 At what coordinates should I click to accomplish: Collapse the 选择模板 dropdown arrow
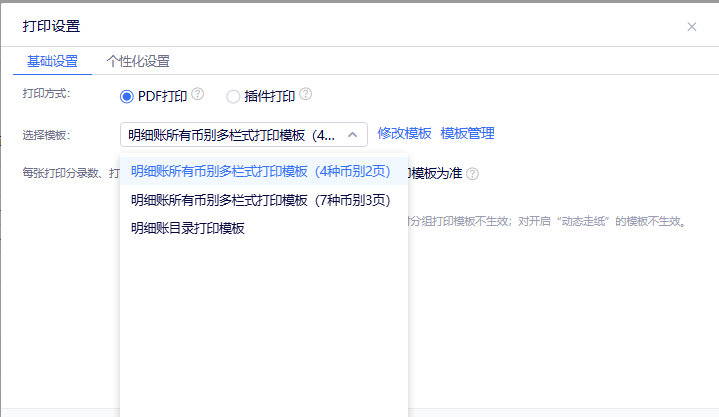pyautogui.click(x=352, y=135)
